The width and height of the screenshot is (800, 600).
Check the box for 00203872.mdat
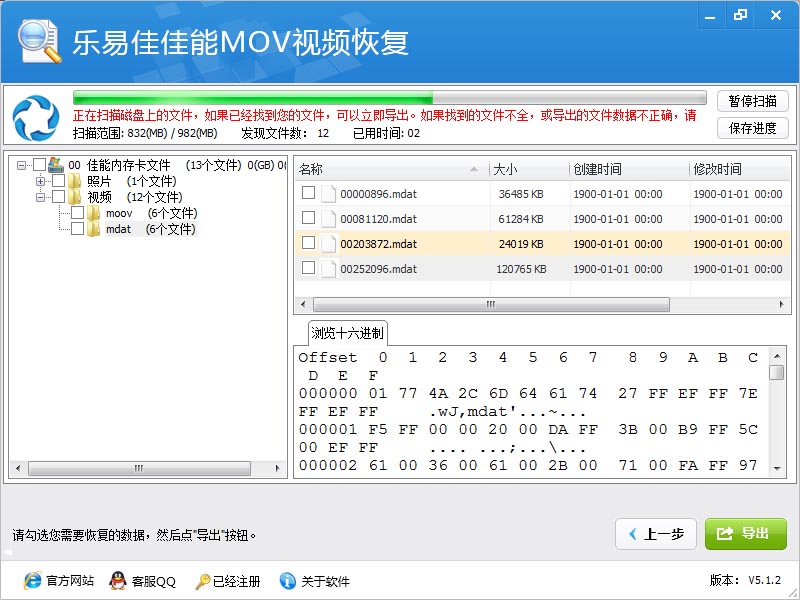pyautogui.click(x=309, y=243)
